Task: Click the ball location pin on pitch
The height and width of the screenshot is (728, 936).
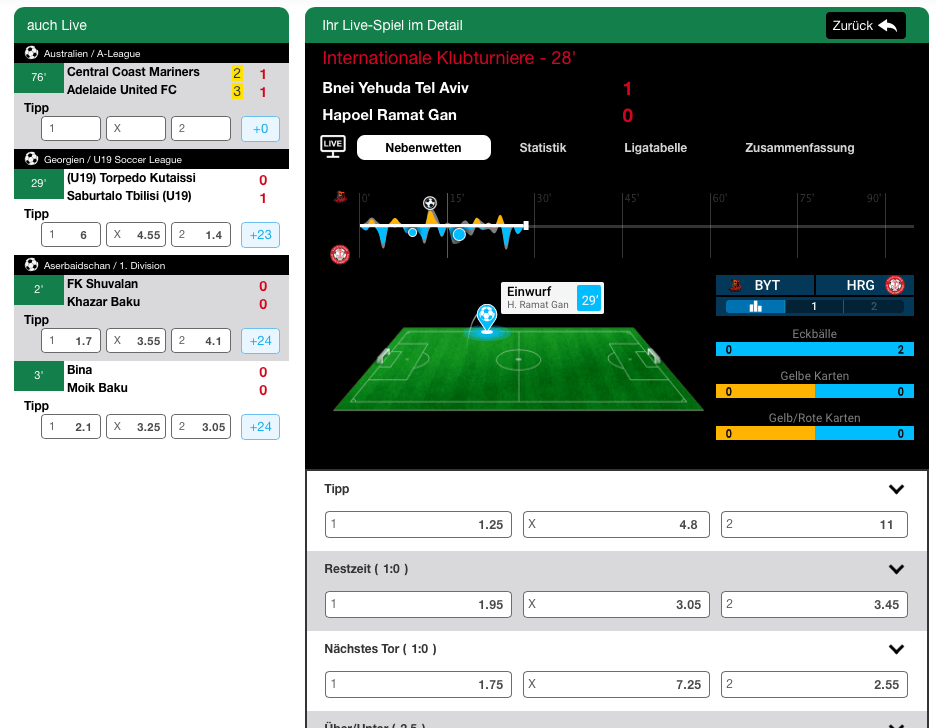Action: coord(487,319)
